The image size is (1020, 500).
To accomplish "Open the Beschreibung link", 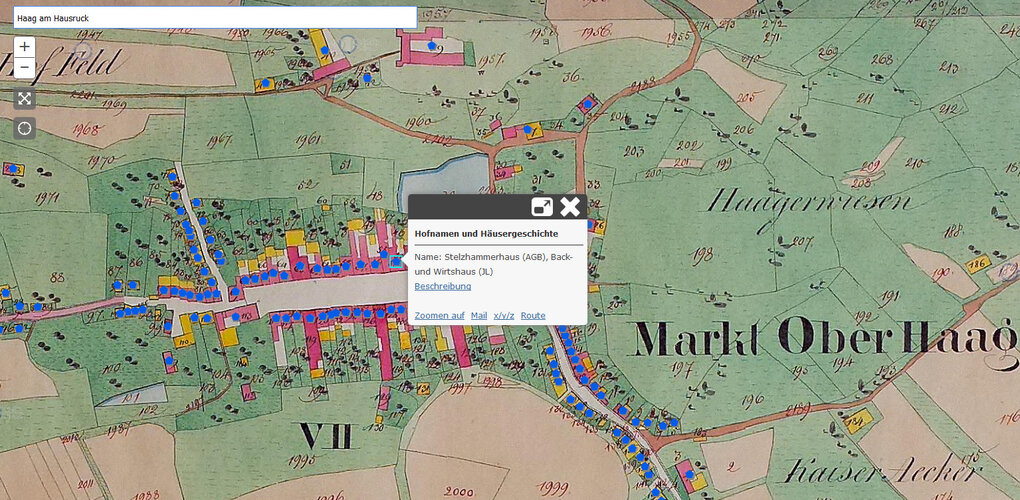I will pyautogui.click(x=442, y=287).
